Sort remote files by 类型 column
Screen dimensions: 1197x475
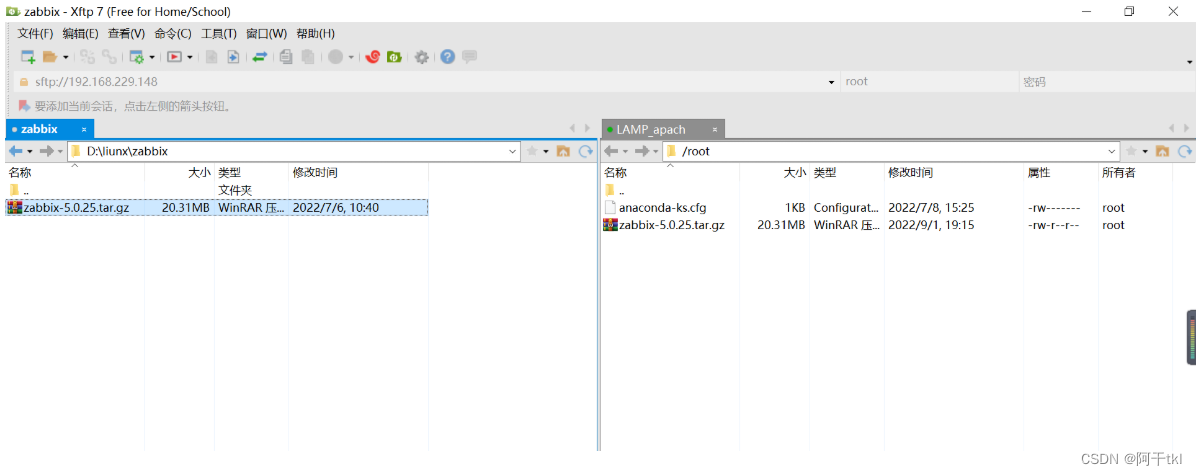(847, 173)
